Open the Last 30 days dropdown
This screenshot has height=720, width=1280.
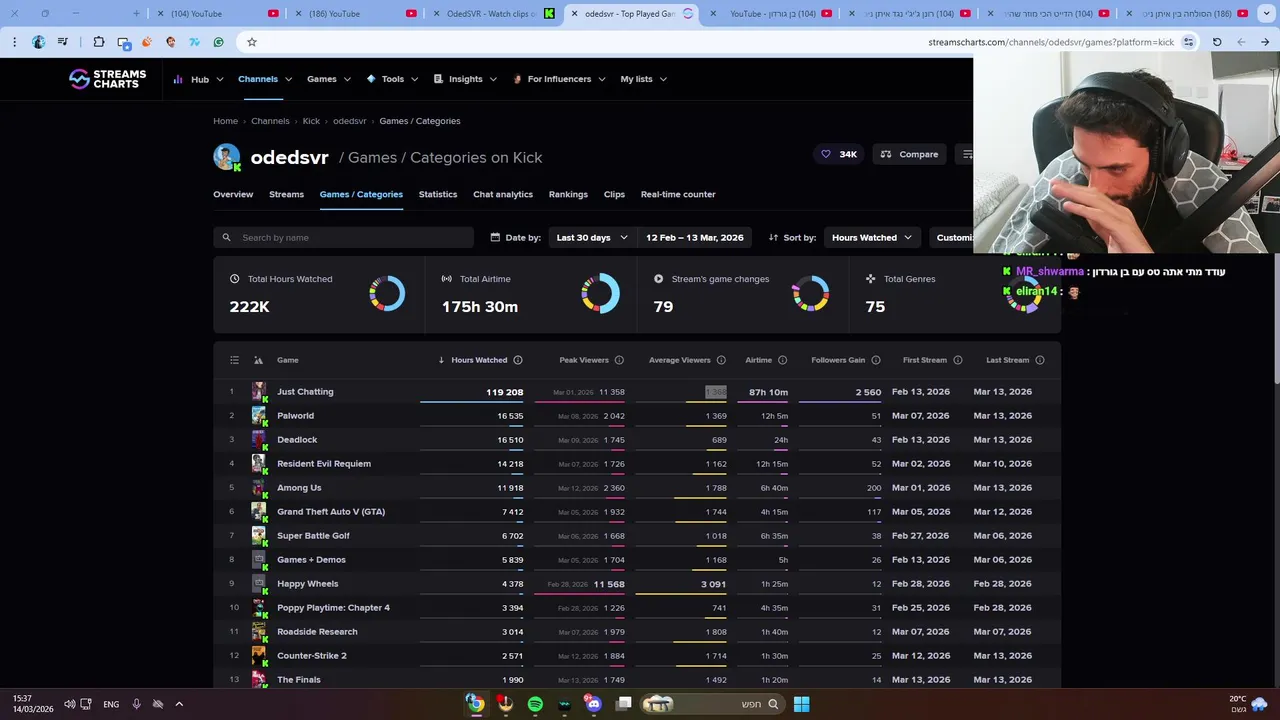pos(592,237)
